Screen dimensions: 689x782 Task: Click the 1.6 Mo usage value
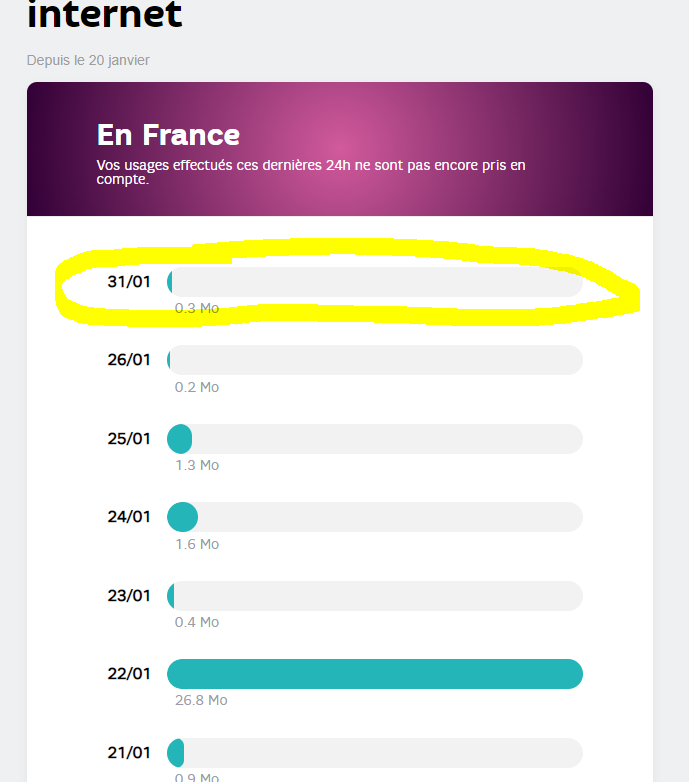tap(197, 544)
